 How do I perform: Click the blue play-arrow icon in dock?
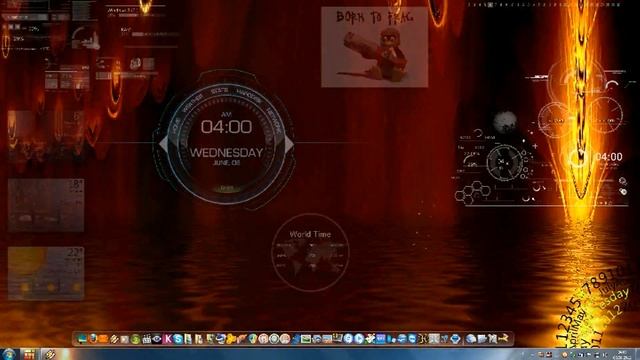point(359,339)
